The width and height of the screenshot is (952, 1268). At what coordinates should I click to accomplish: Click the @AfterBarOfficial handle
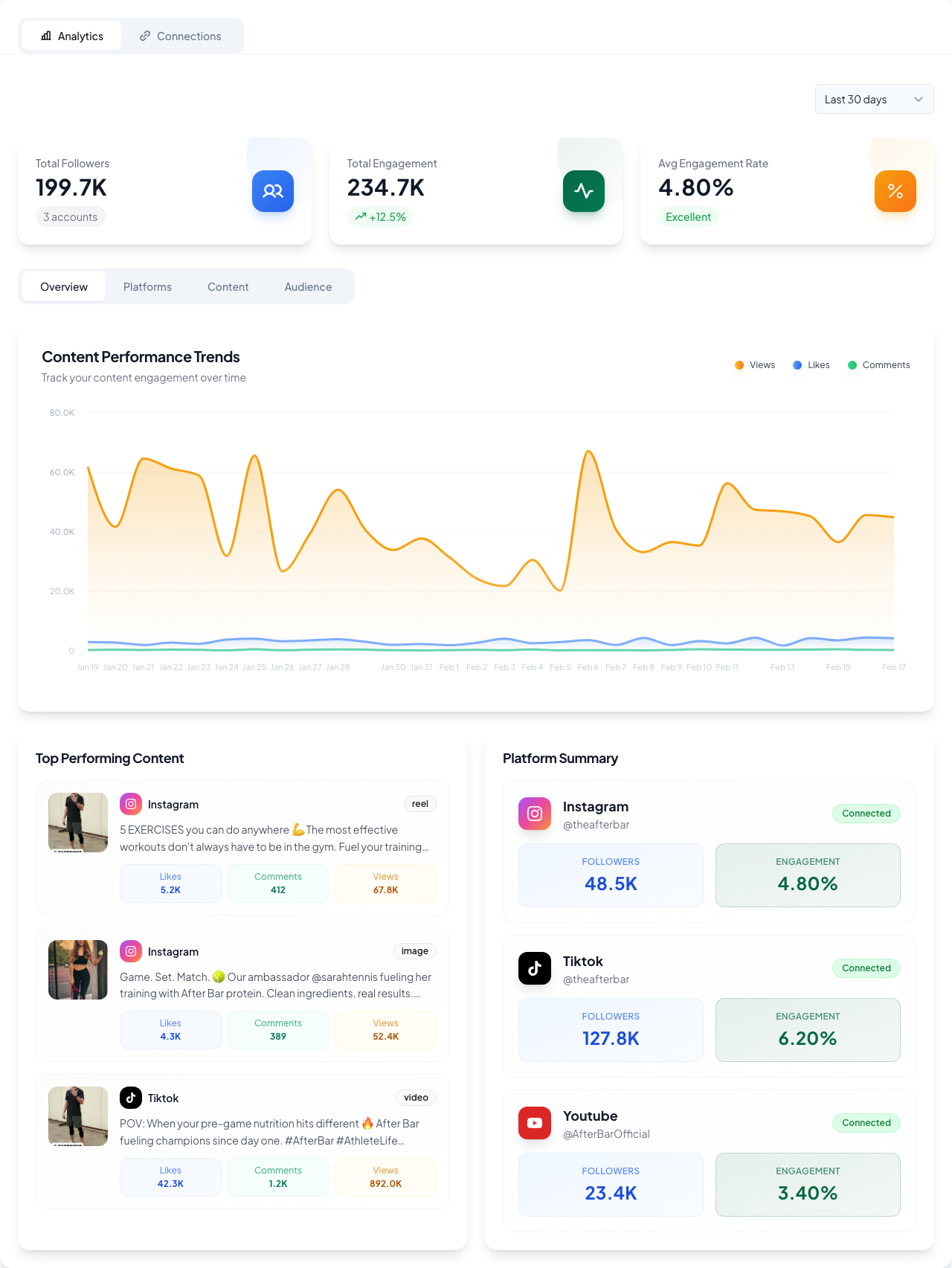[606, 1134]
